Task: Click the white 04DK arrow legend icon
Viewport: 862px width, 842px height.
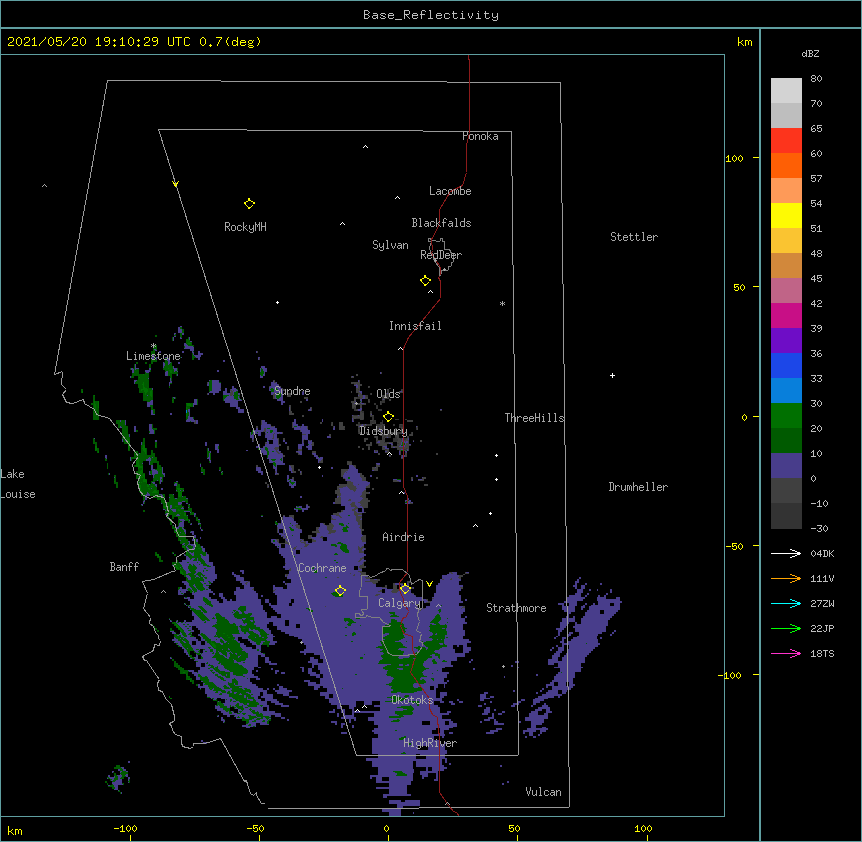Action: [x=786, y=553]
